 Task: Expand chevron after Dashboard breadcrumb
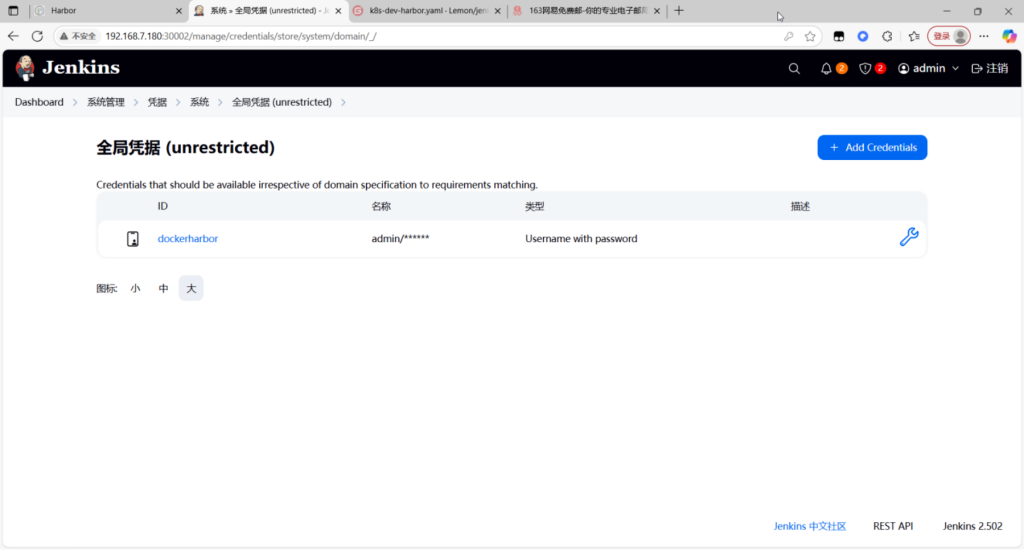coord(74,102)
